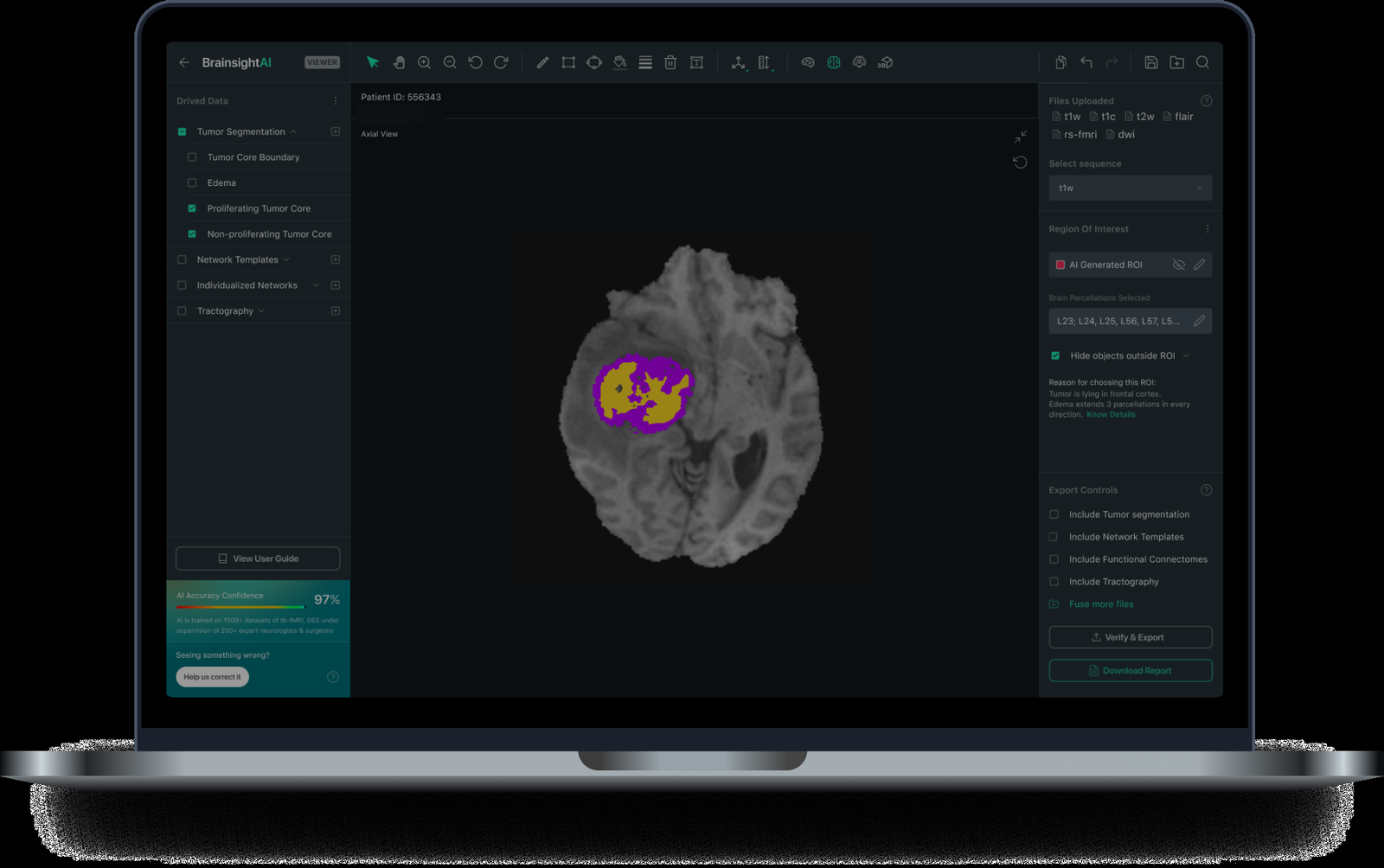The image size is (1384, 868).
Task: Select the ellipse region tool
Action: pos(594,62)
